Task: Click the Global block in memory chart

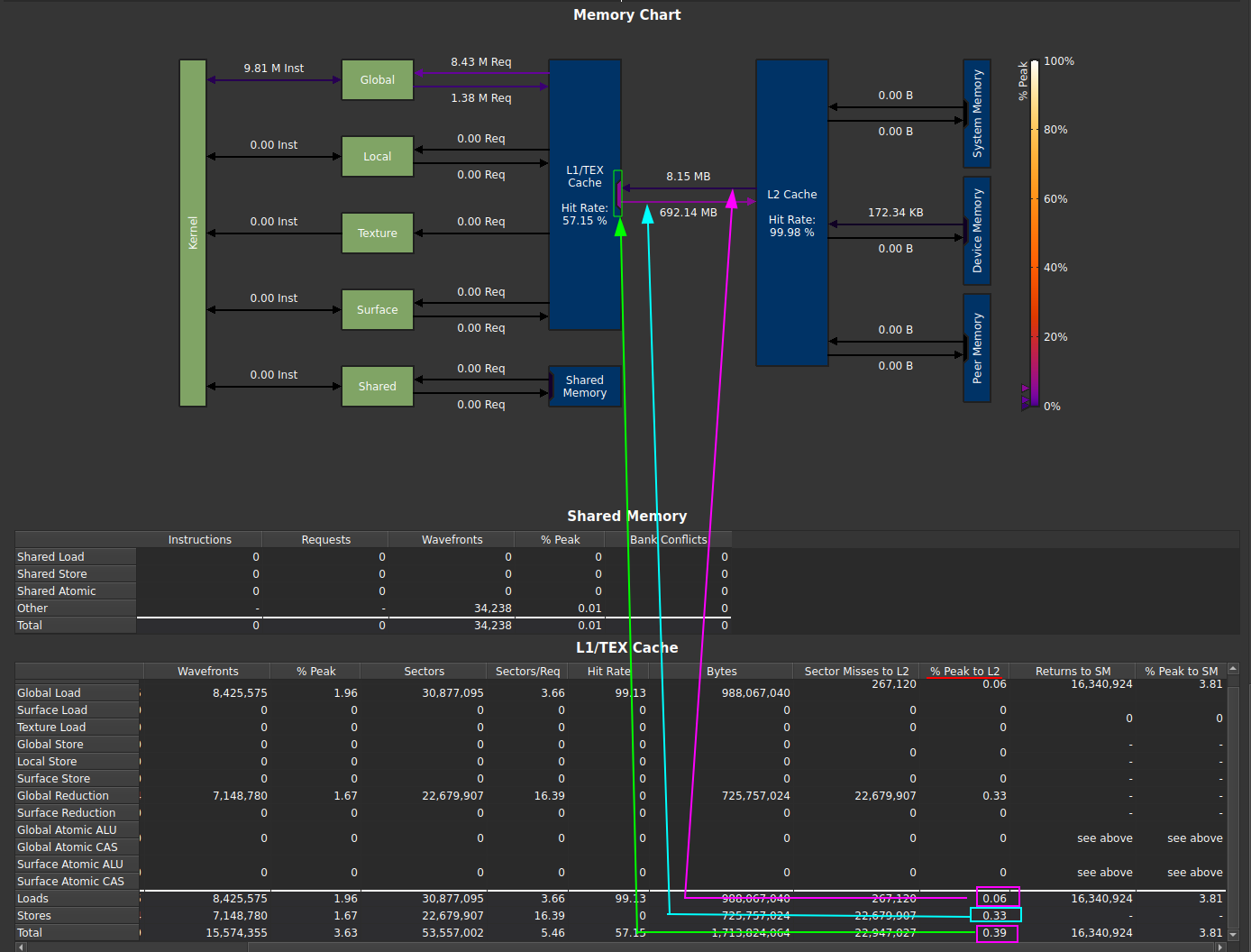Action: pyautogui.click(x=377, y=80)
